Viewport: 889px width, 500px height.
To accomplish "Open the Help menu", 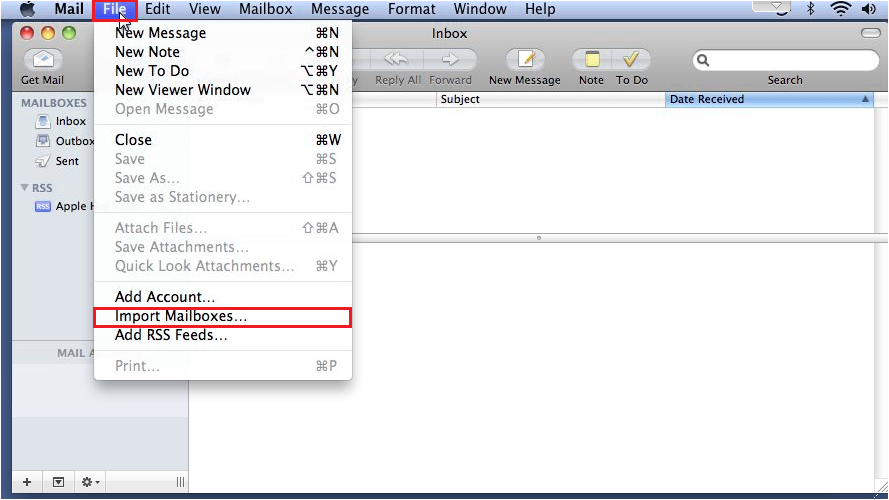I will (x=540, y=9).
